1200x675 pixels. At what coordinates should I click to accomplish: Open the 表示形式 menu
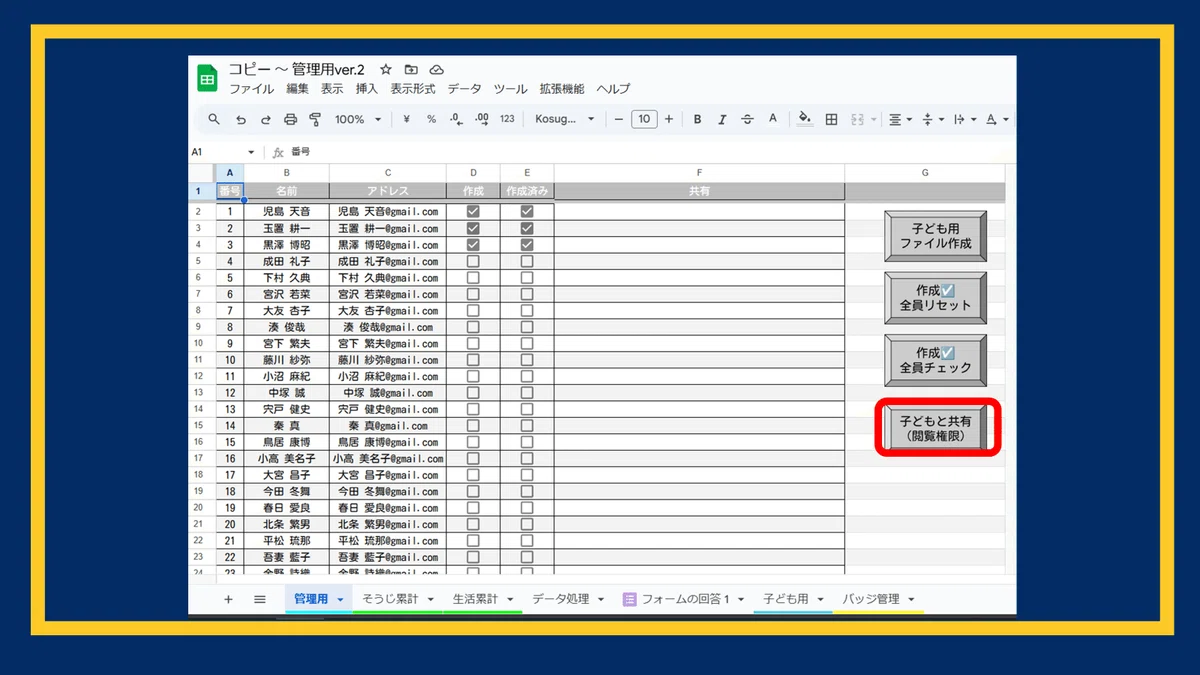point(413,89)
